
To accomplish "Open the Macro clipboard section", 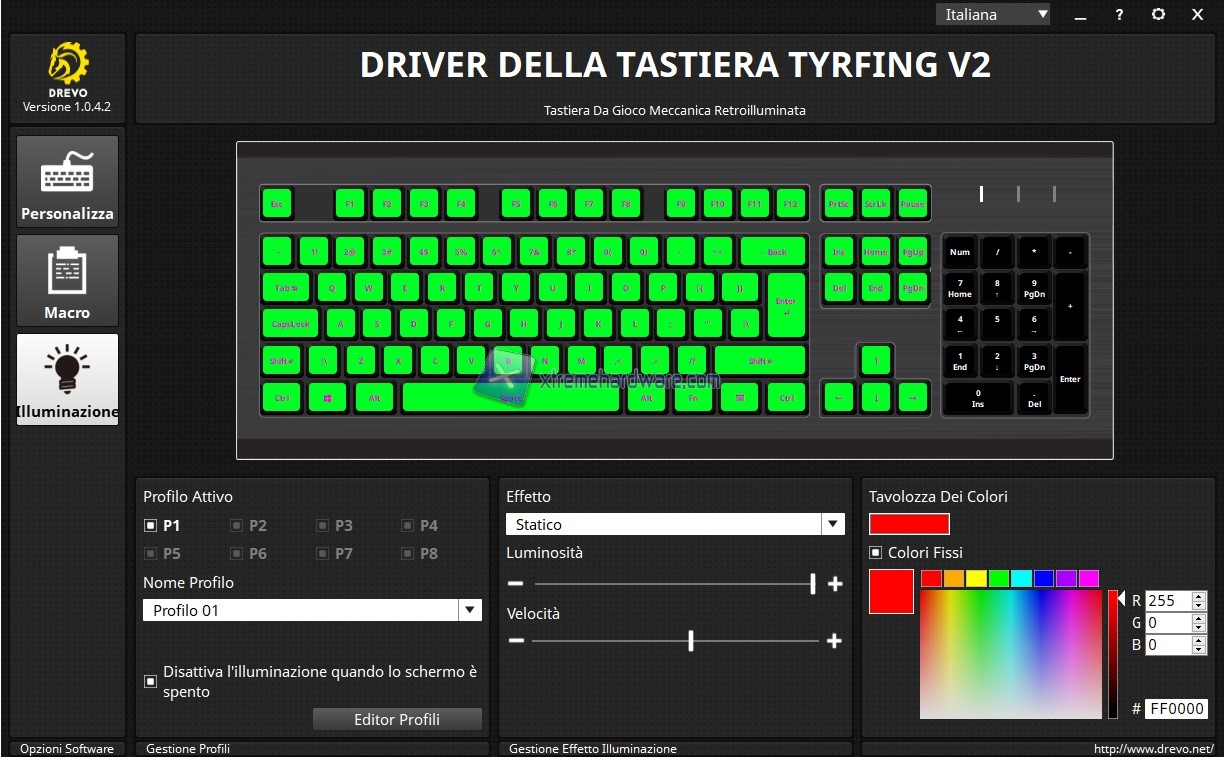I will 67,280.
